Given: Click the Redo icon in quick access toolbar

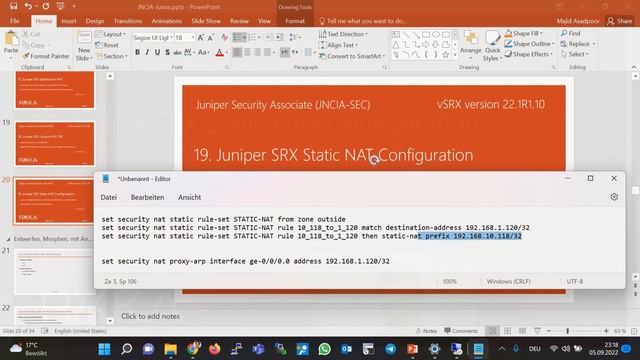Looking at the screenshot, I should click(x=46, y=7).
